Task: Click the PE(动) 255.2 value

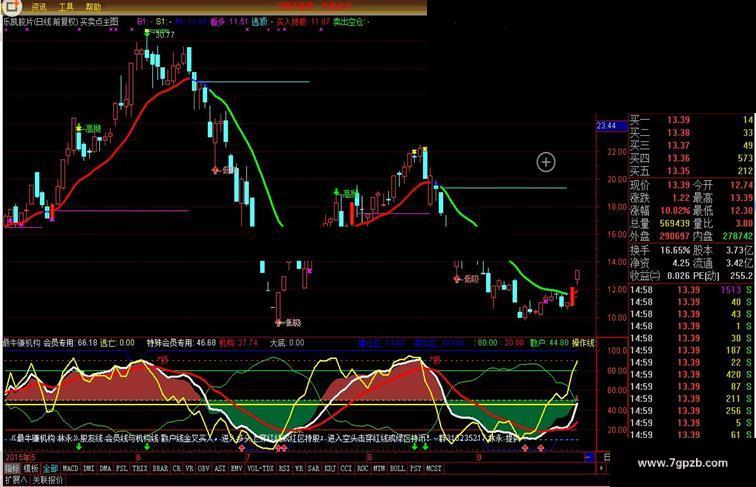Action: coord(742,276)
